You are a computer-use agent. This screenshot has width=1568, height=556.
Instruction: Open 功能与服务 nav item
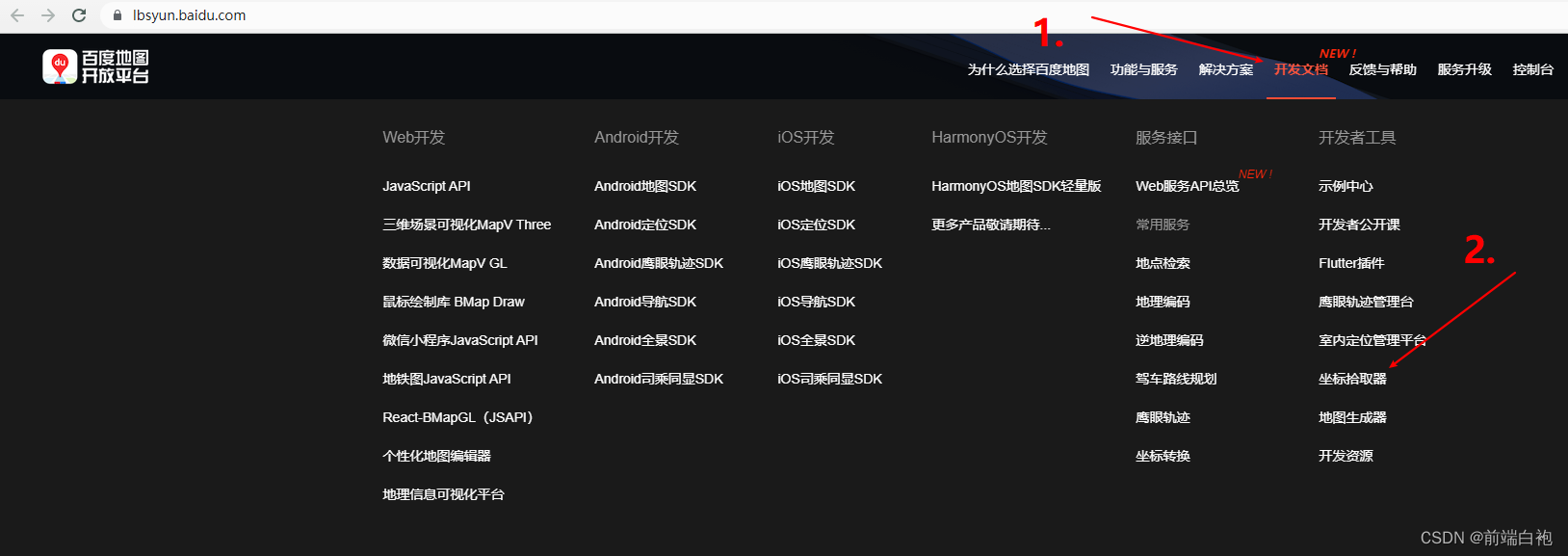[x=1144, y=69]
